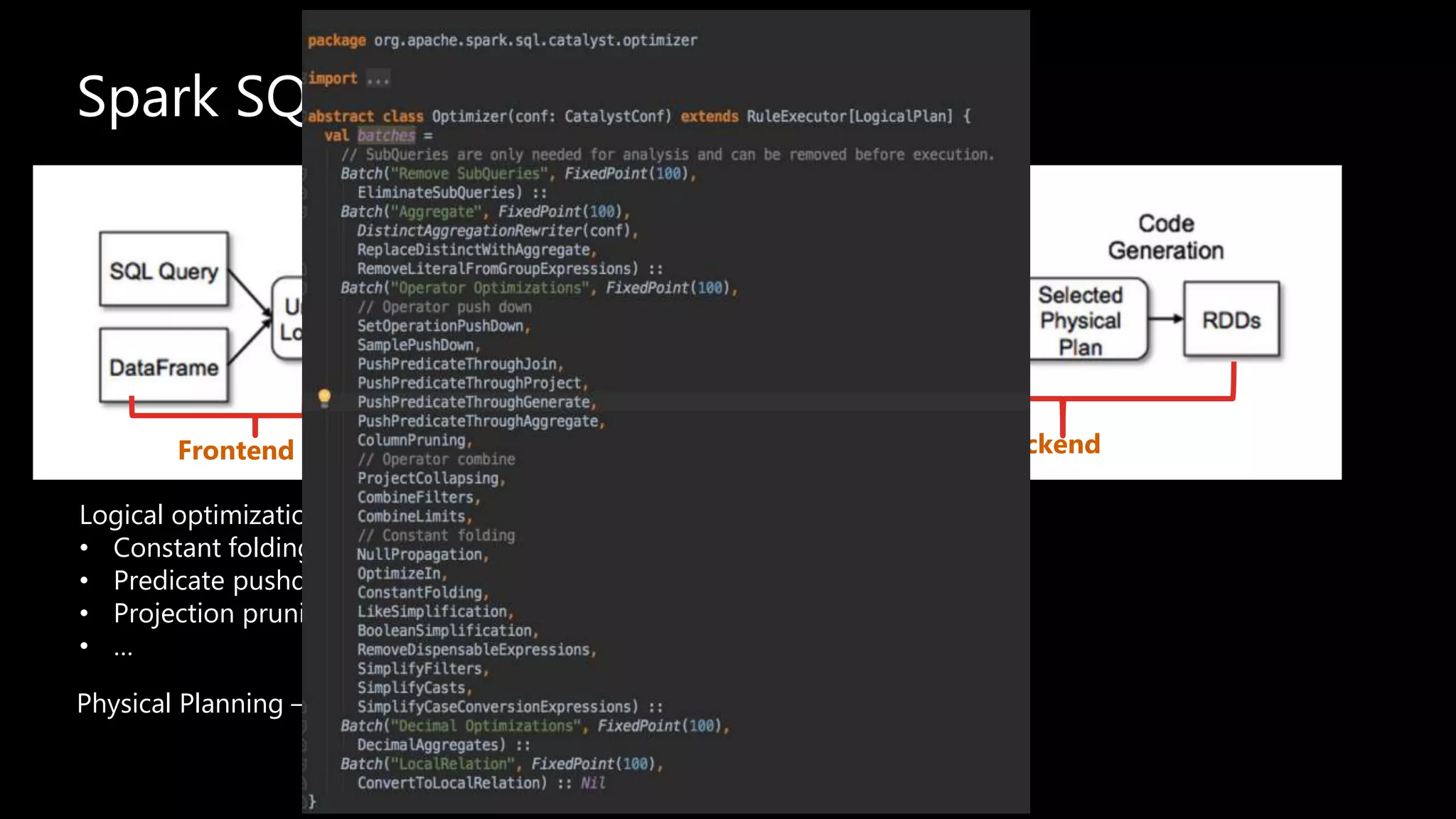This screenshot has height=819, width=1456.
Task: Click the Batch "Operator Optimizations" line
Action: pos(539,288)
